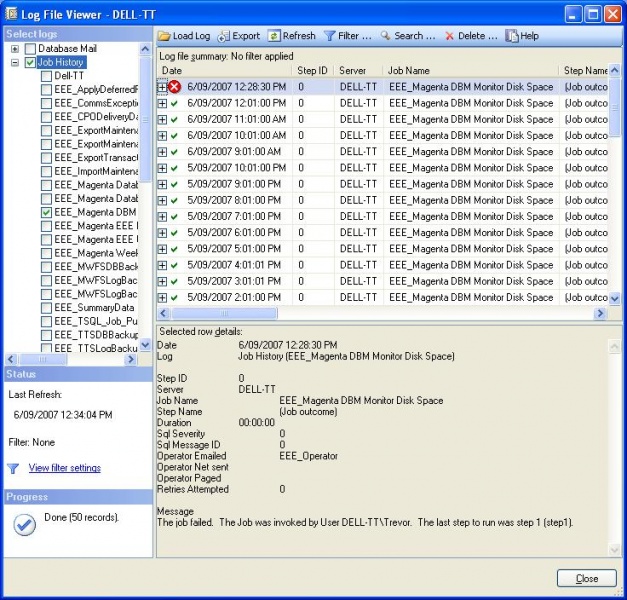Click the Load Log folder icon
This screenshot has height=600, width=627.
164,36
